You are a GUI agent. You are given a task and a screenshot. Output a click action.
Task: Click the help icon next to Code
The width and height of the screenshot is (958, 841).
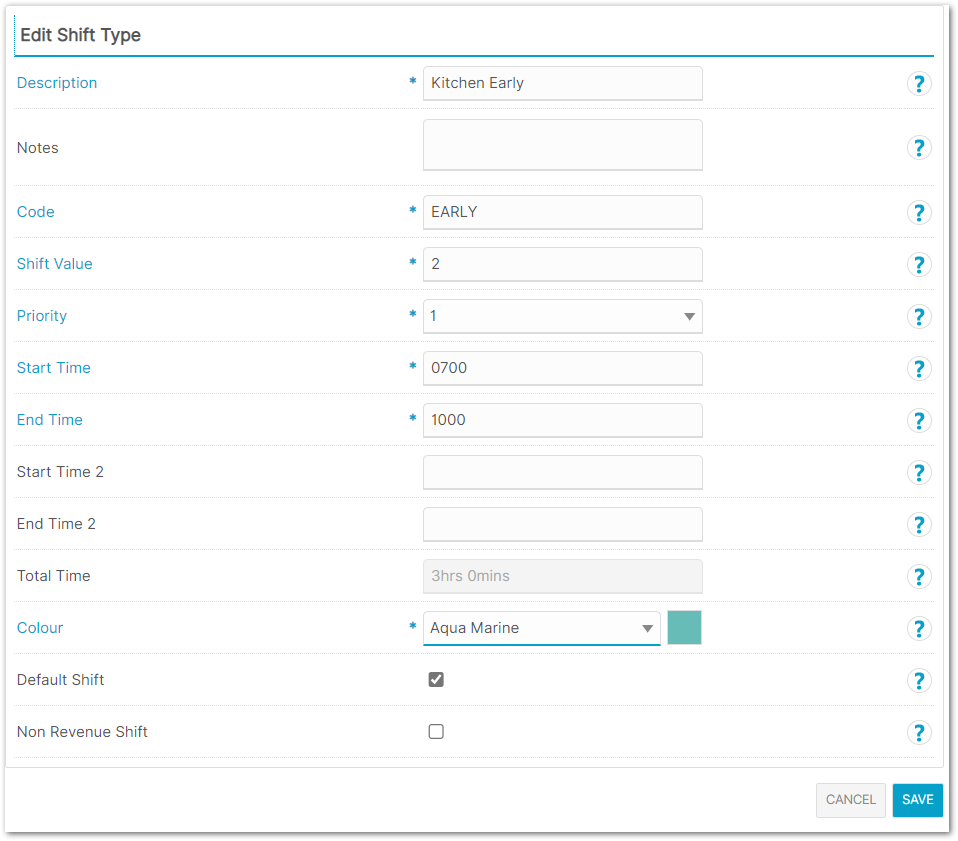[x=919, y=212]
